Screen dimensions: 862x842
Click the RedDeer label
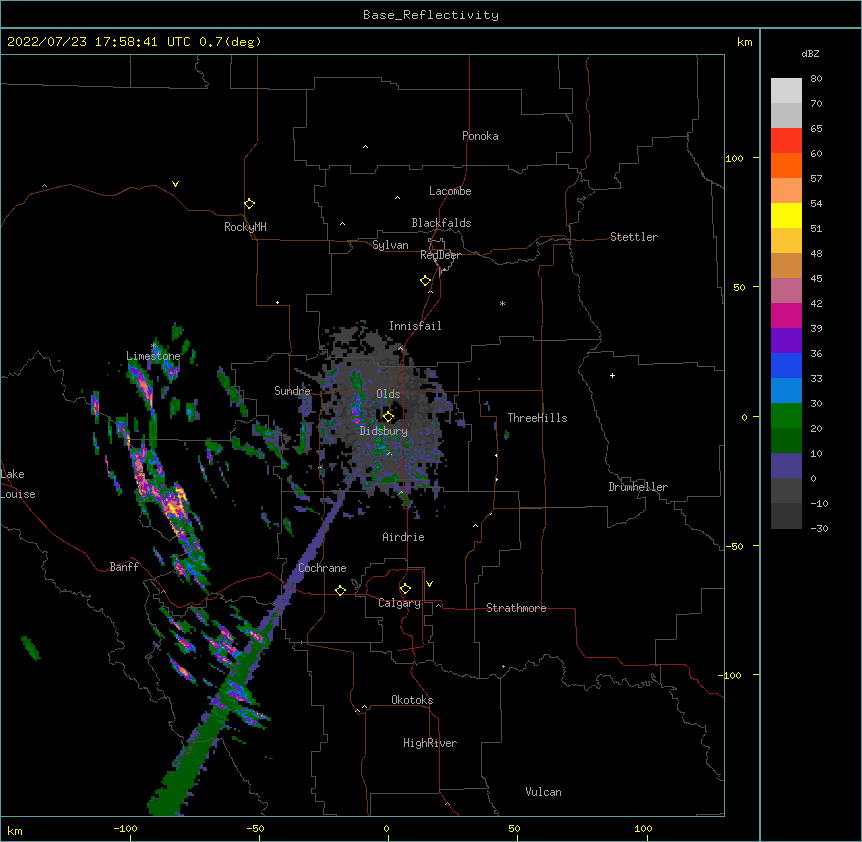(440, 255)
